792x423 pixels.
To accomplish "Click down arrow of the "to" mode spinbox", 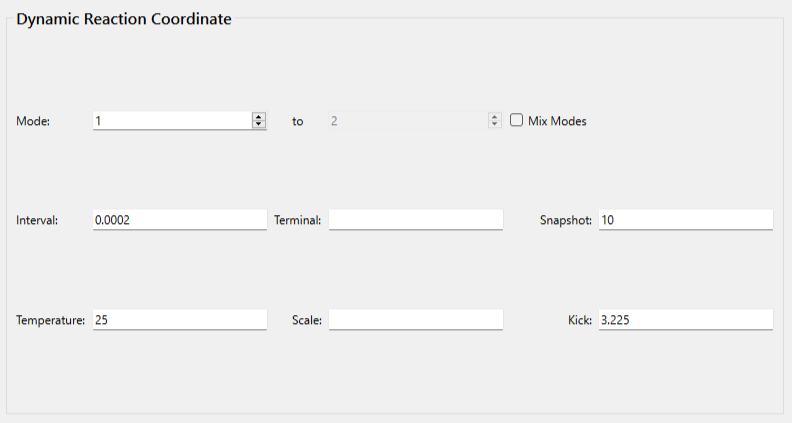I will pos(494,124).
